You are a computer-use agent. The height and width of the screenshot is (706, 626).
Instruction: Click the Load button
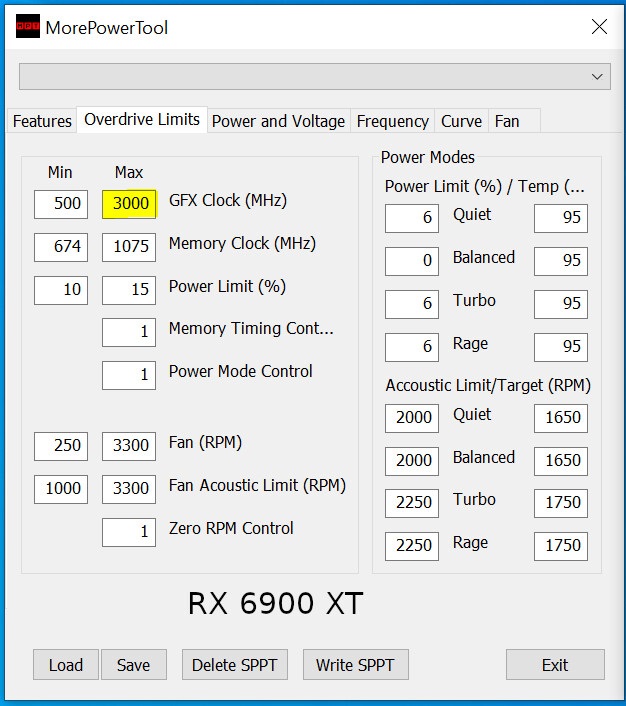coord(66,665)
